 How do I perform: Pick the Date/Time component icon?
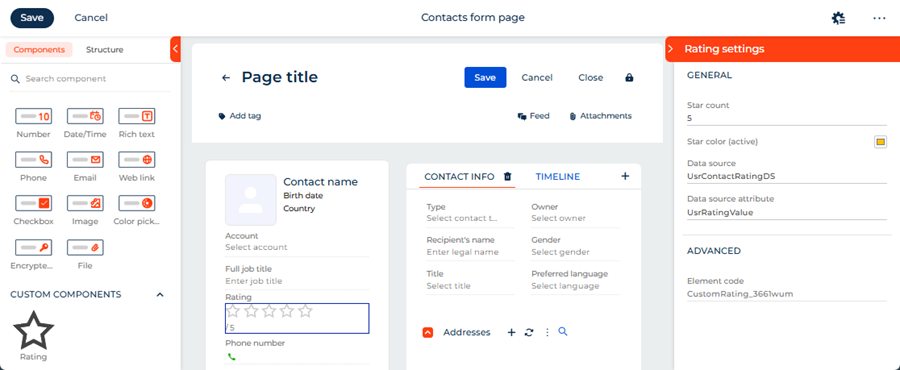tap(85, 116)
